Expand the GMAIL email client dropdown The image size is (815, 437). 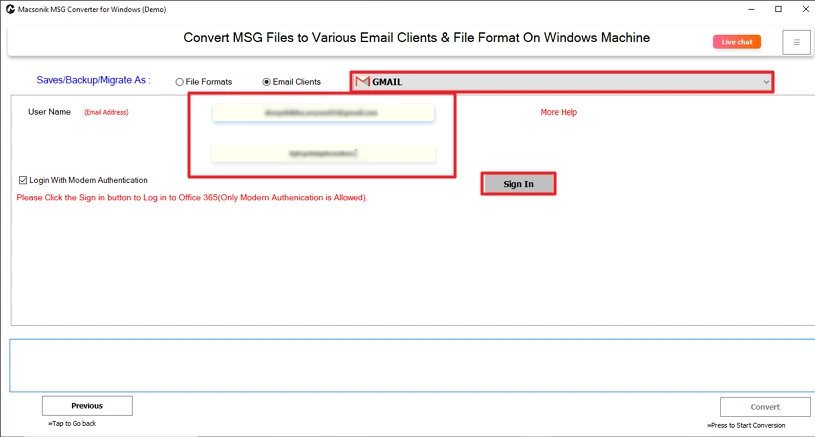tap(560, 82)
